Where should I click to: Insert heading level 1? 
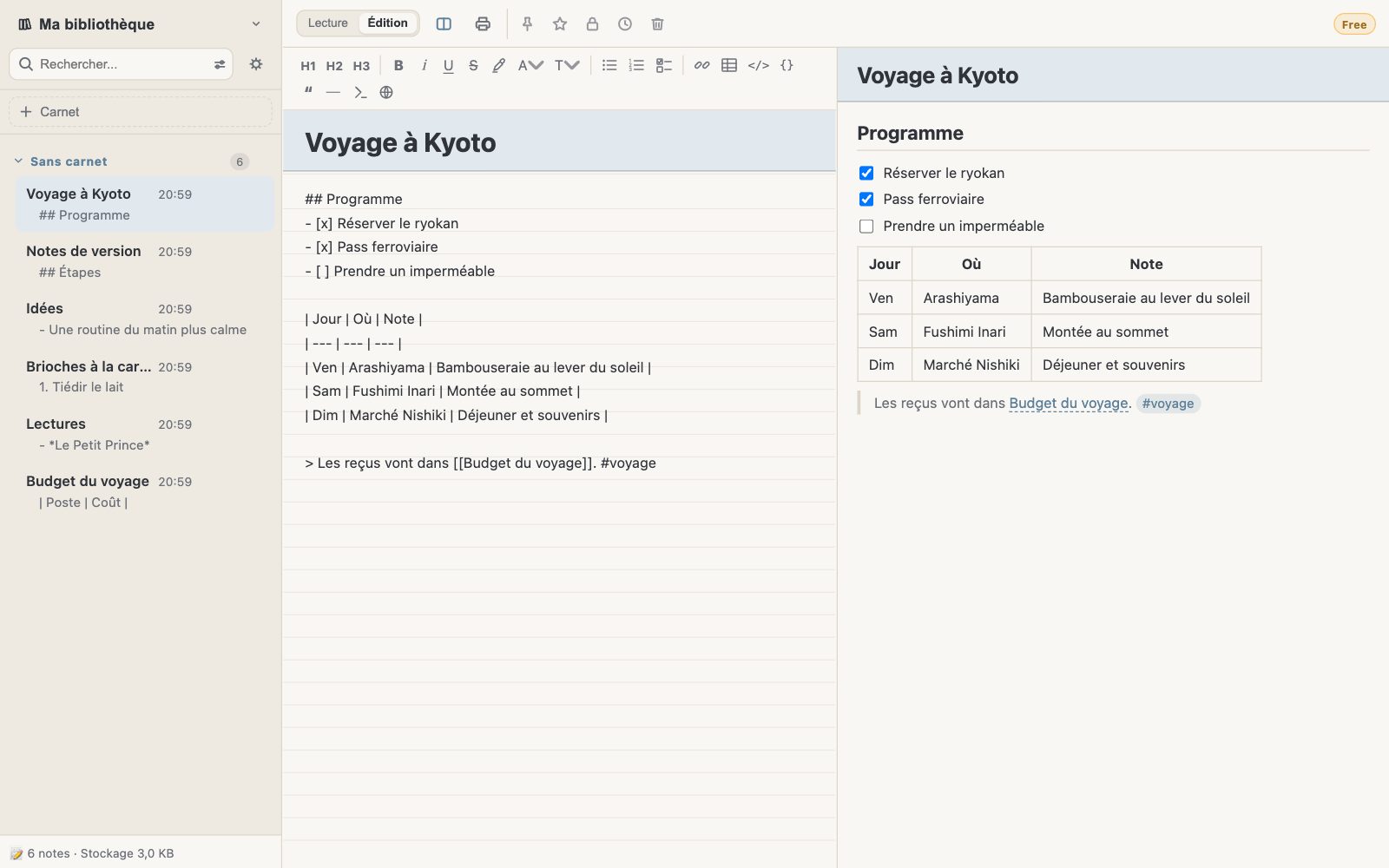[308, 65]
